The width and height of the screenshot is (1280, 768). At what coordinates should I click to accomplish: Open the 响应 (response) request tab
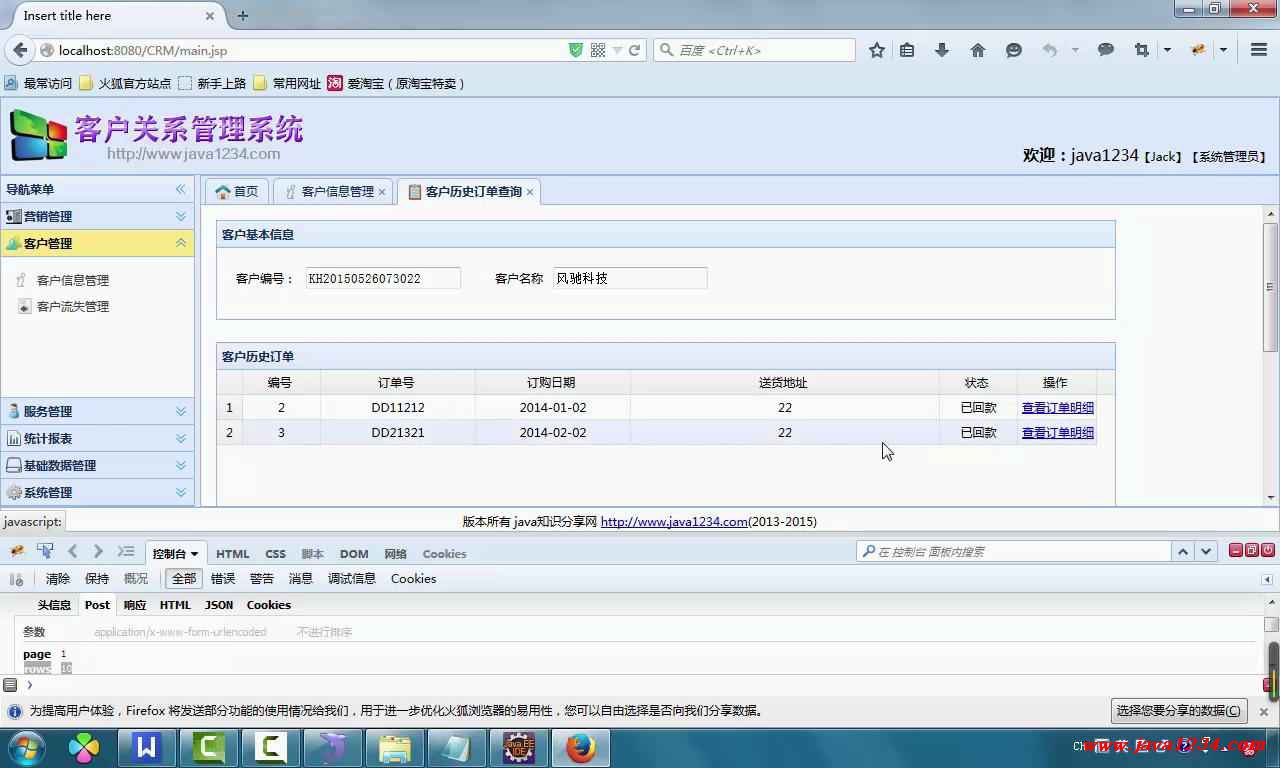coord(135,605)
